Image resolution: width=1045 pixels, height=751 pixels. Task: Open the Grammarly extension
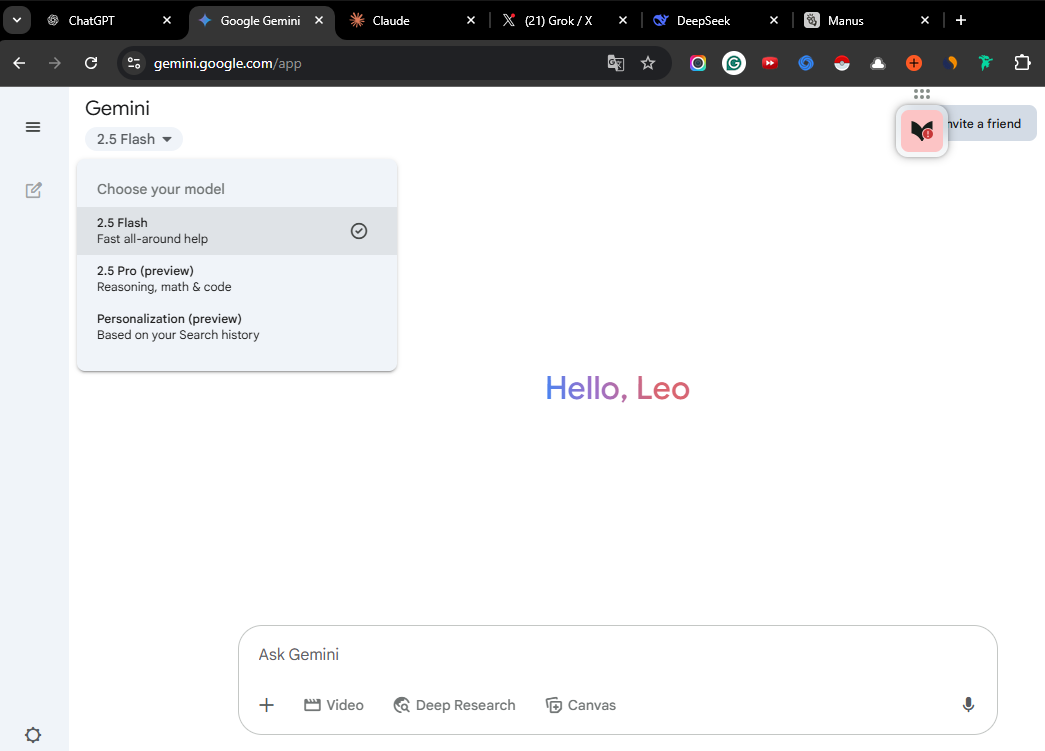pos(734,63)
